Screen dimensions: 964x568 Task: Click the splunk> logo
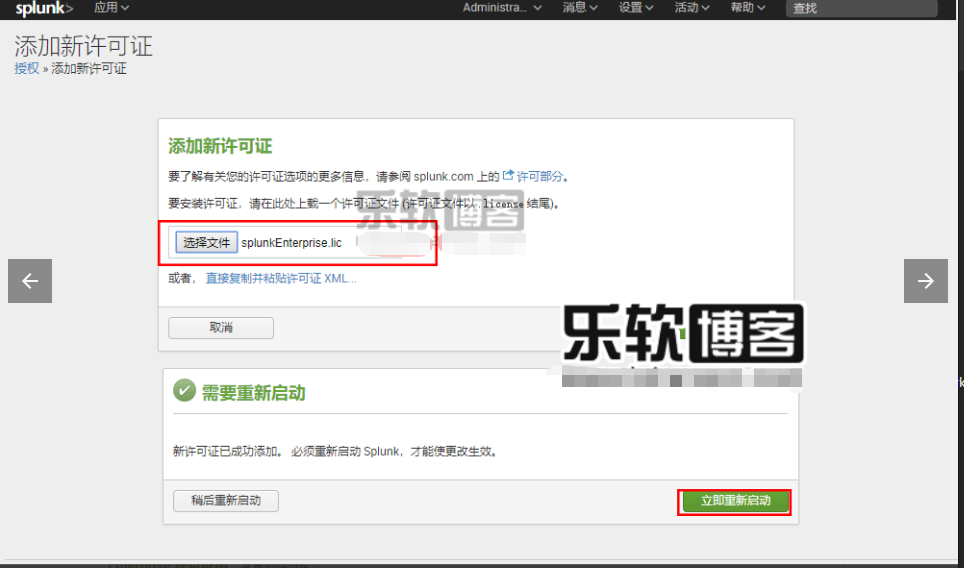(44, 8)
